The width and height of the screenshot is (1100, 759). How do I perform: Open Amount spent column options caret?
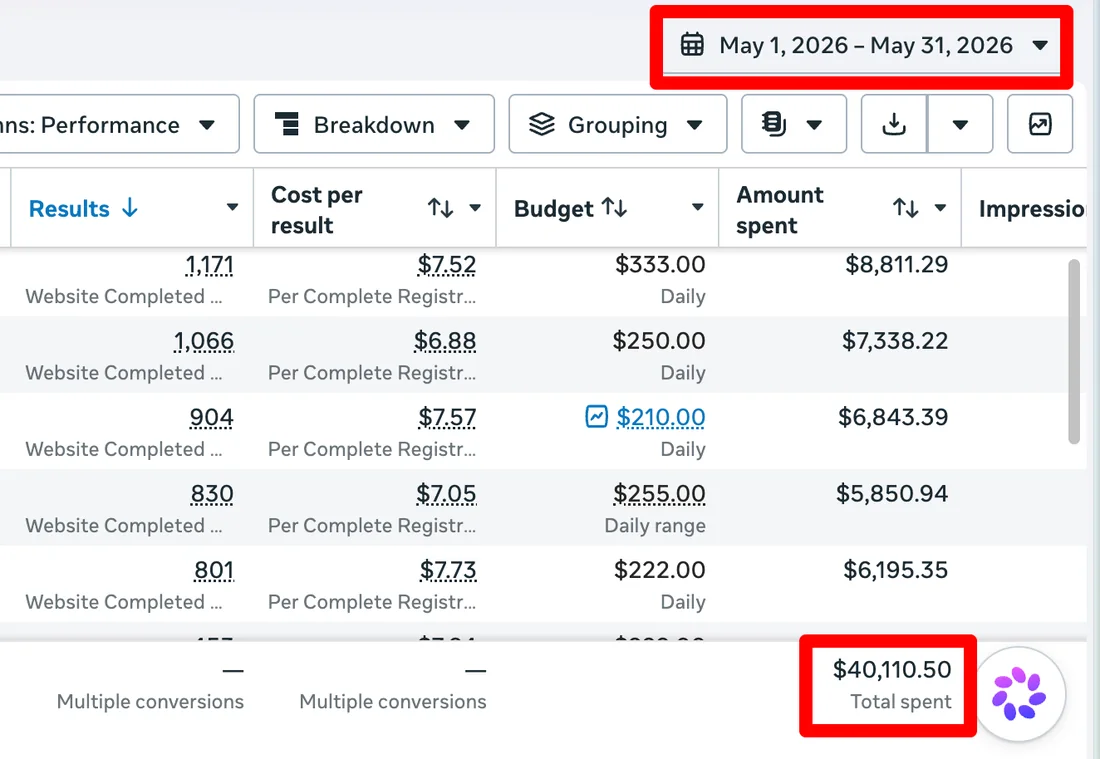click(941, 208)
